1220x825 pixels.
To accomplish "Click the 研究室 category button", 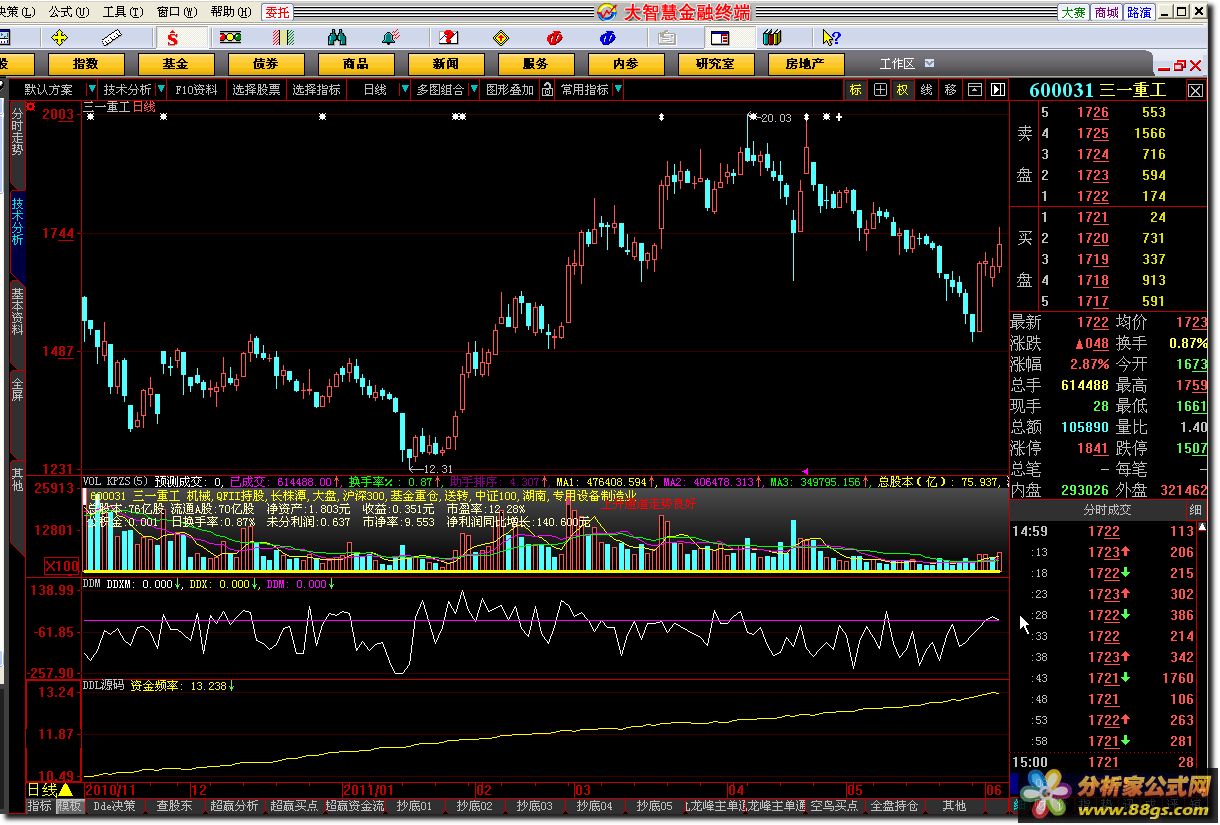I will pos(715,64).
